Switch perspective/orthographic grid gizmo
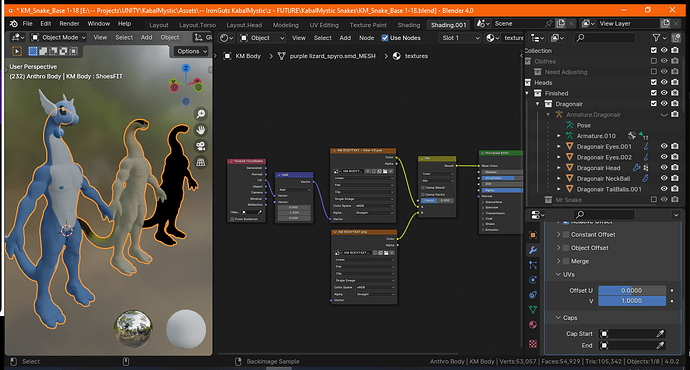This screenshot has width=690, height=370. (201, 162)
